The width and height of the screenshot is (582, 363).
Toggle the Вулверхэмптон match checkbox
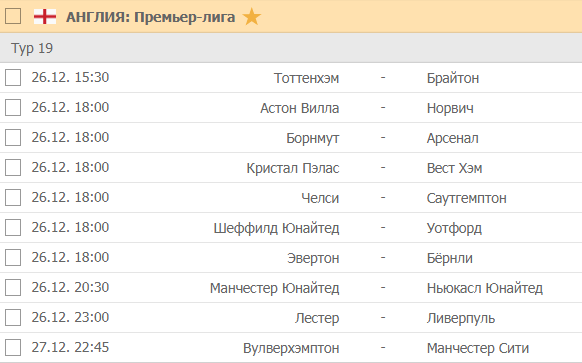pos(13,348)
